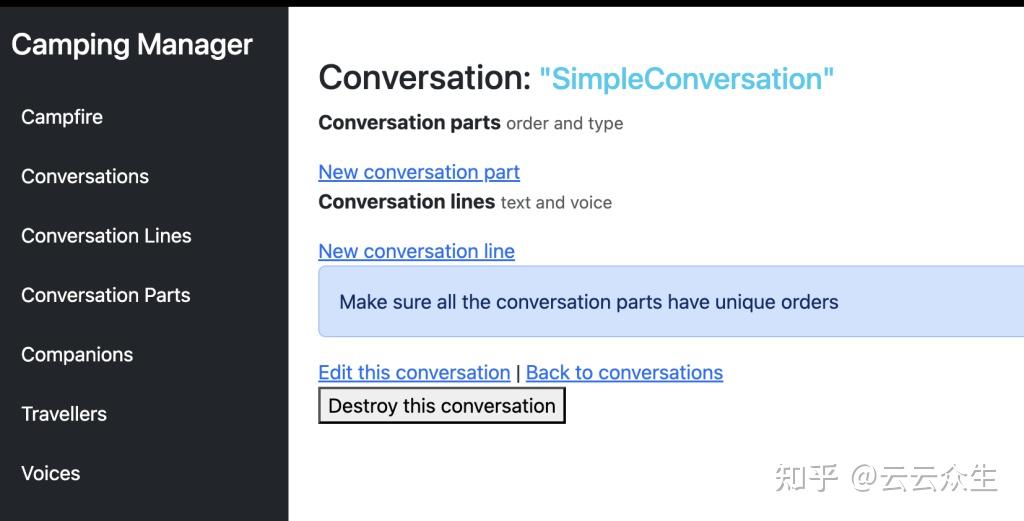Open the Campfire sidebar item
The width and height of the screenshot is (1024, 521).
(x=62, y=117)
